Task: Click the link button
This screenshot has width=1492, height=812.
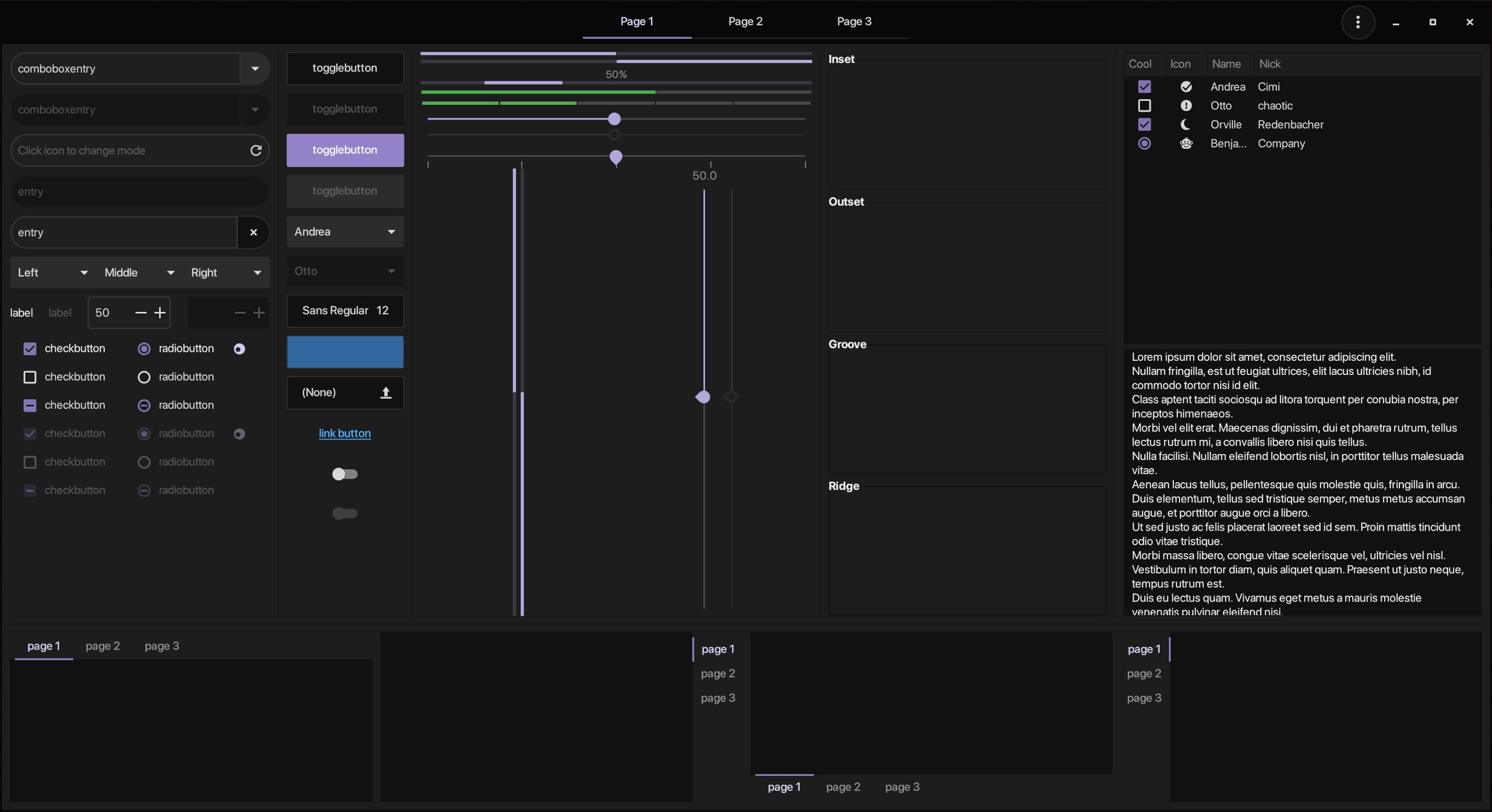Action: pyautogui.click(x=345, y=433)
